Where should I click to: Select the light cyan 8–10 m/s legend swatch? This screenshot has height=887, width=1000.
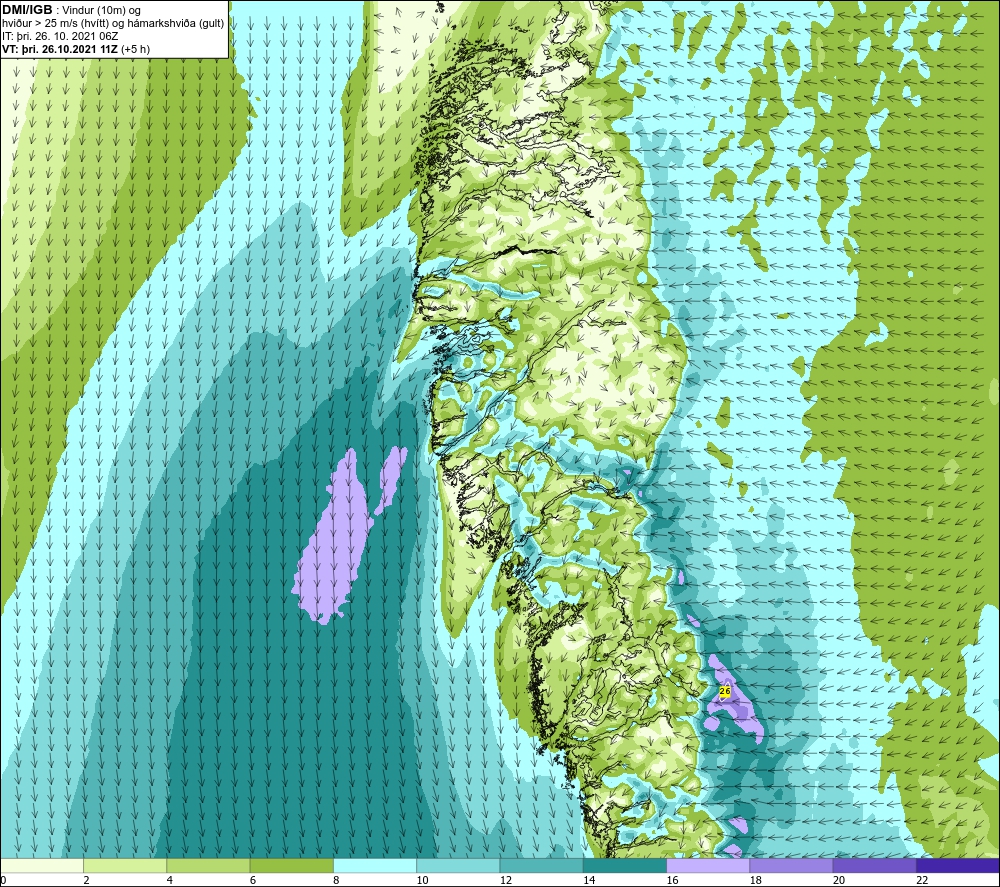click(375, 865)
